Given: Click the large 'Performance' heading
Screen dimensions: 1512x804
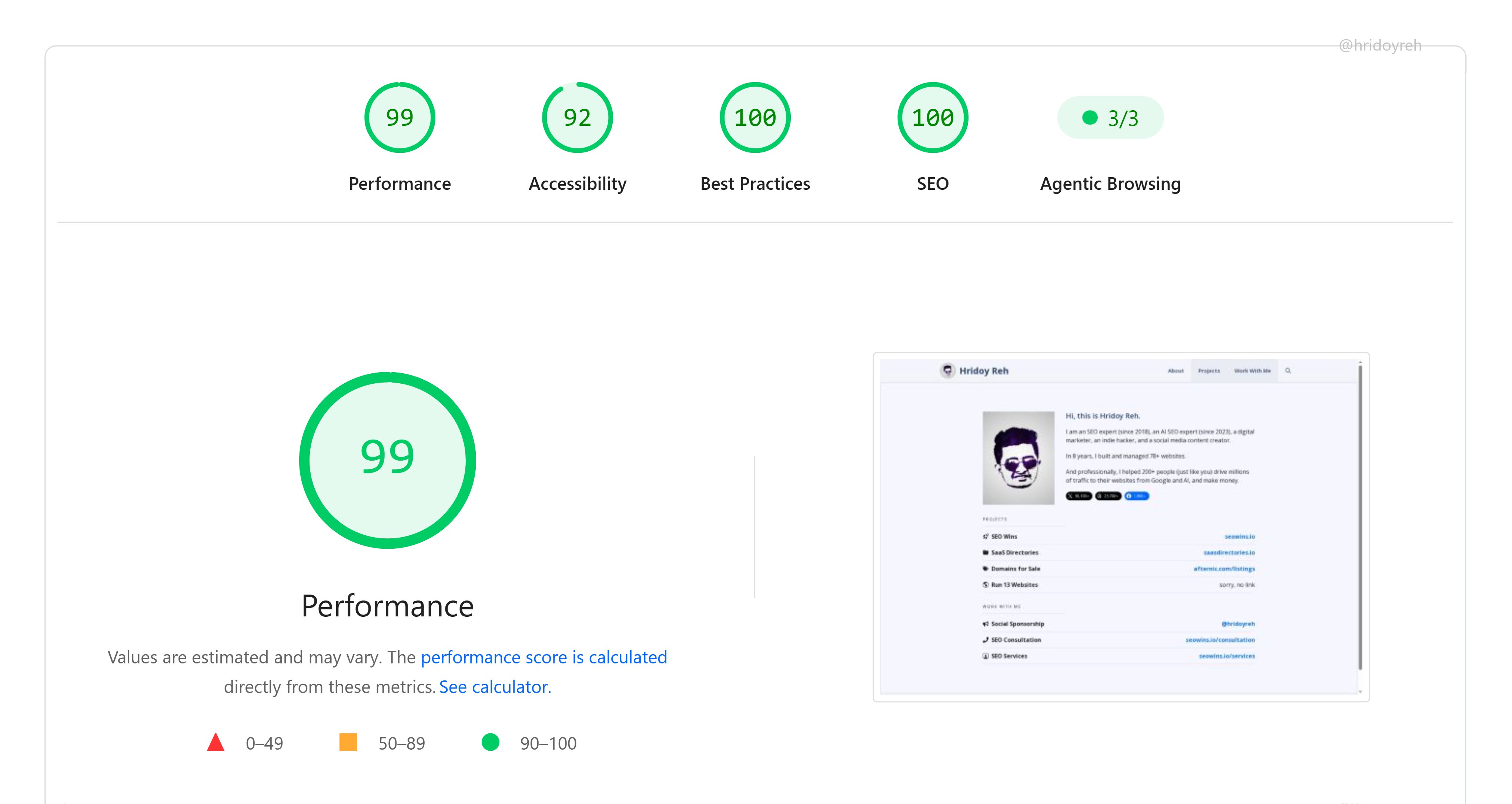Looking at the screenshot, I should click(x=387, y=606).
